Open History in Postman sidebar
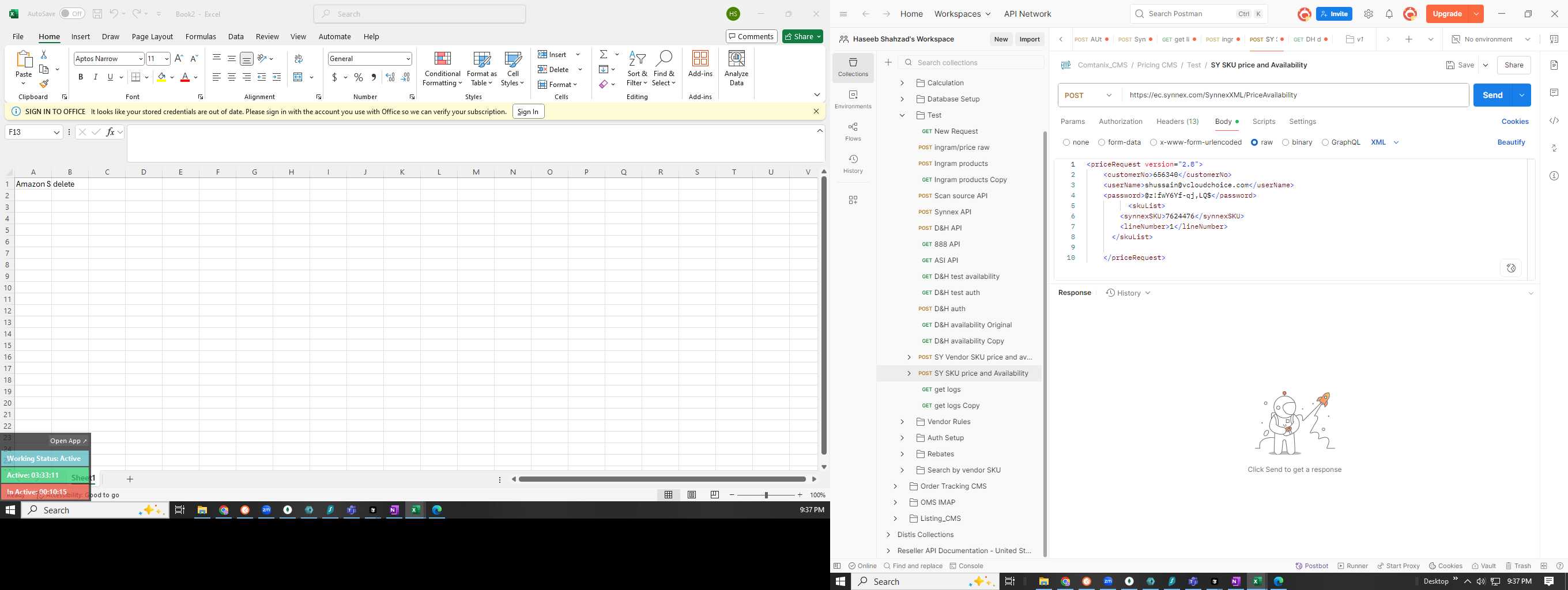This screenshot has width=1568, height=590. click(853, 164)
